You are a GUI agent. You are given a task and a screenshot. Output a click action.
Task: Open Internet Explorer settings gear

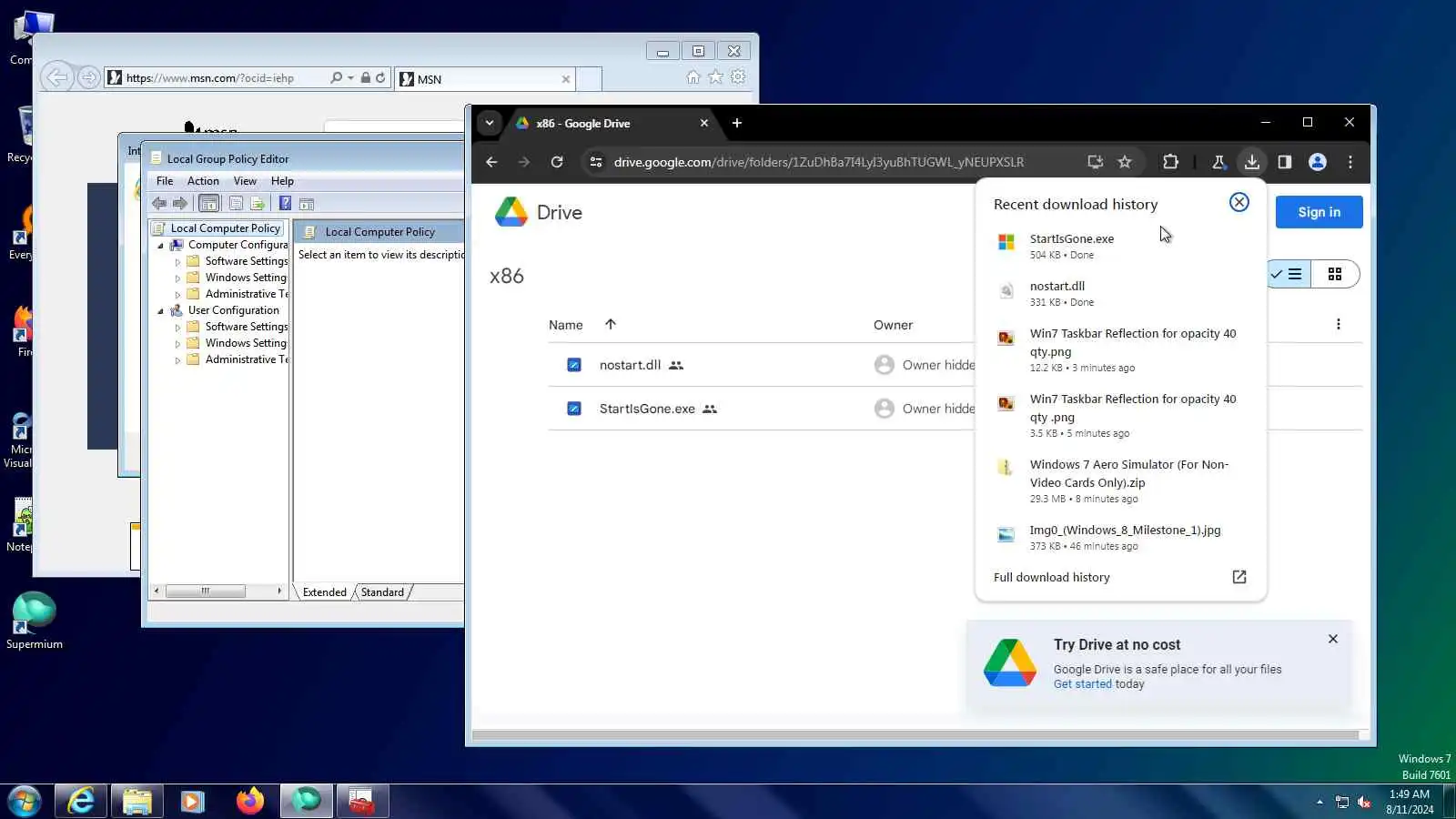tap(738, 77)
